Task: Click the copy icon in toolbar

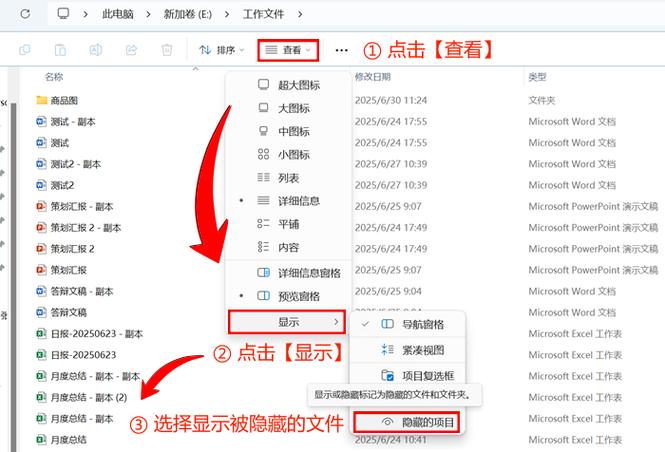Action: [25, 50]
